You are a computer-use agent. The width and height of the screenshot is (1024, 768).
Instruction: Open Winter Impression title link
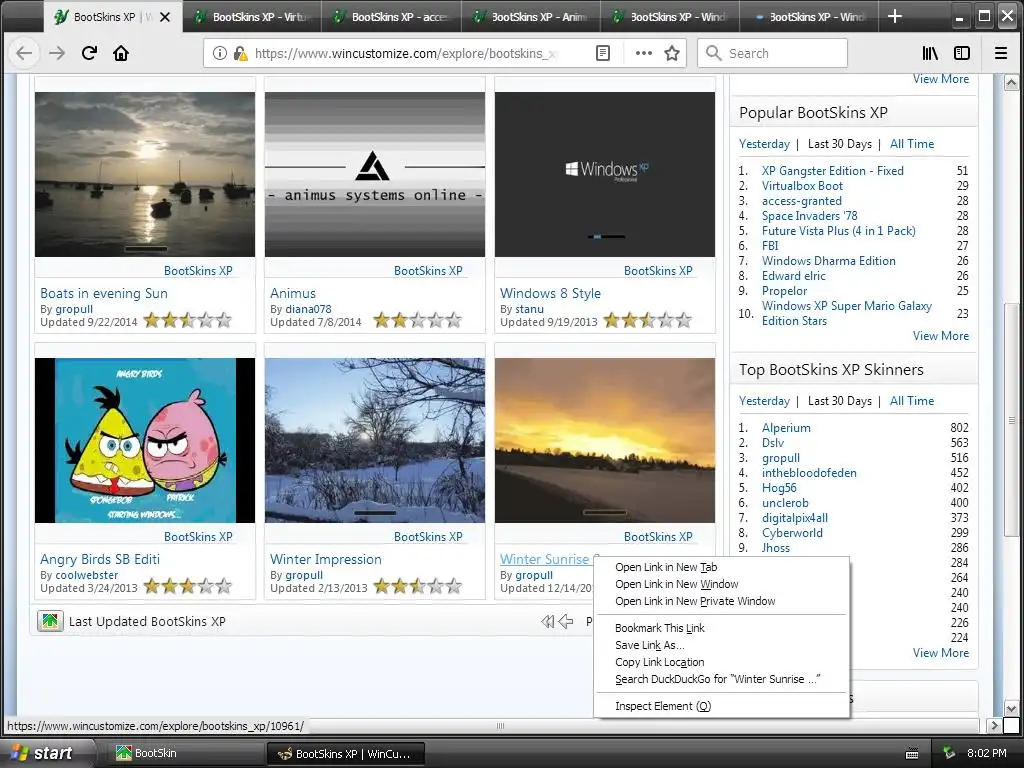pyautogui.click(x=326, y=559)
